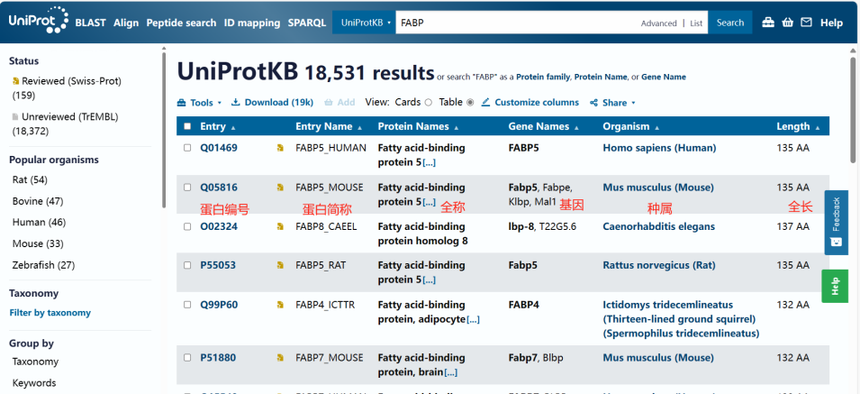
Task: Sort by Protein Names column arrow
Action: (456, 128)
